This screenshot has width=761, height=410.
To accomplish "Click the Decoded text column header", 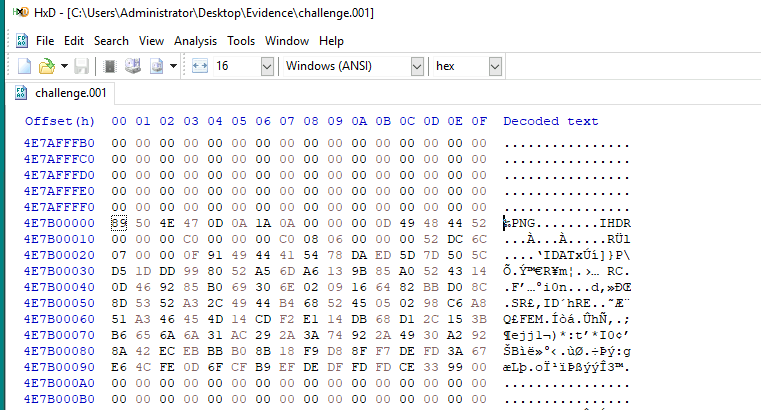I will coord(550,121).
